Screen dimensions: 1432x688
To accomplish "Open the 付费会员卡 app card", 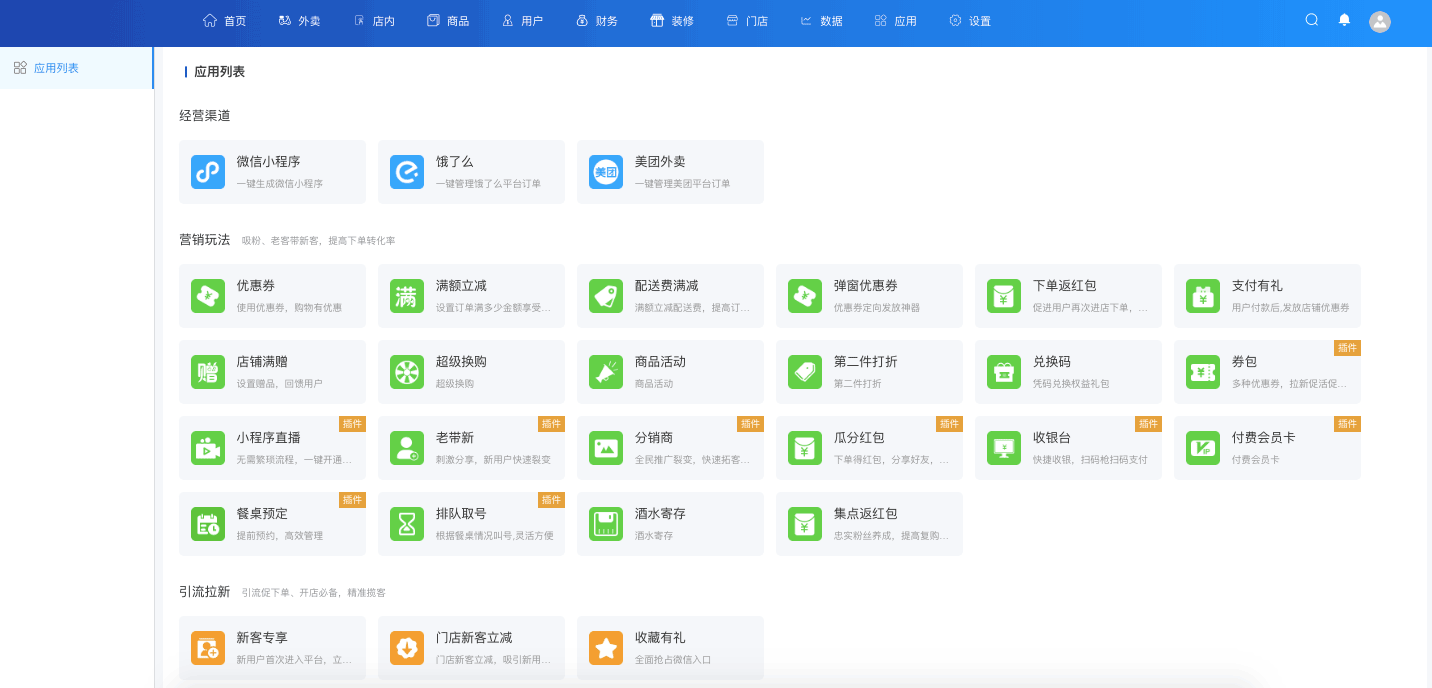I will [x=1267, y=448].
